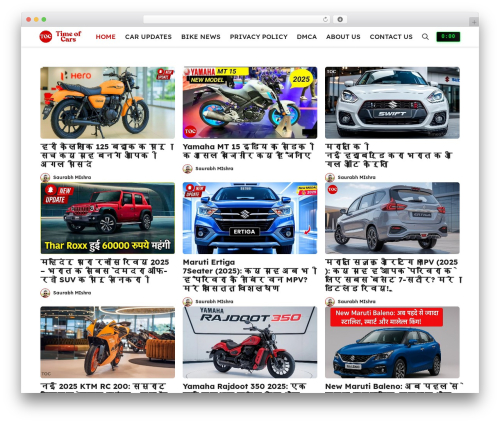Open the Rajdoot 350 thumbnail
Screen dimensions: 500x423
(x=250, y=342)
